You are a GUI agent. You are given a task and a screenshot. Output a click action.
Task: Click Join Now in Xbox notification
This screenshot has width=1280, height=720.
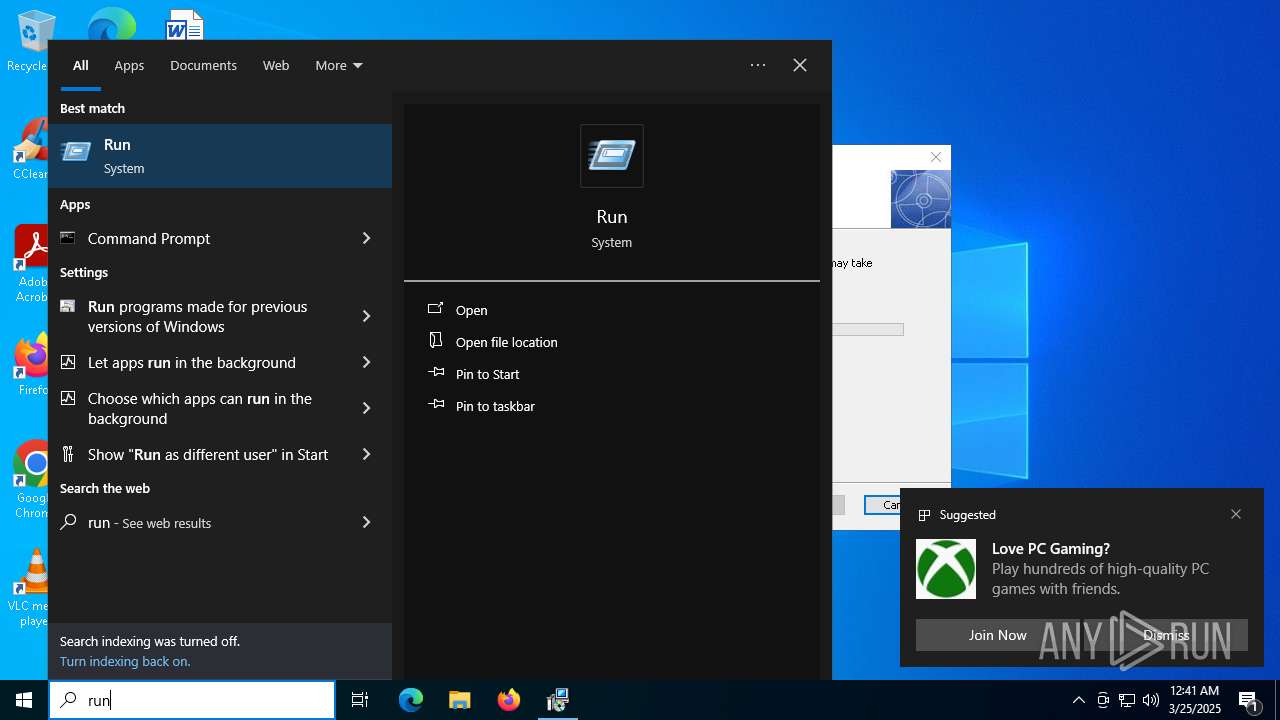tap(997, 635)
